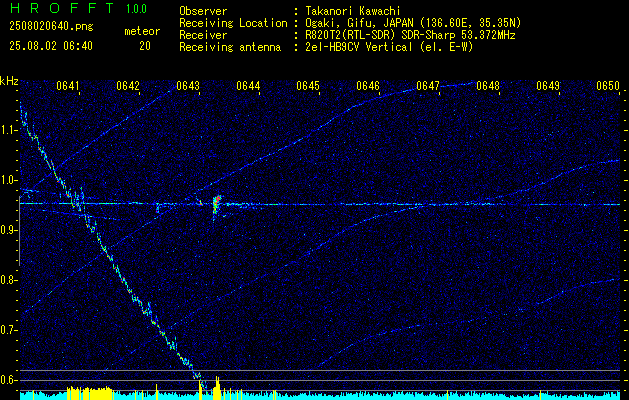The image size is (629, 400).
Task: Click frequency label 0.6 kHz
Action: [9, 380]
